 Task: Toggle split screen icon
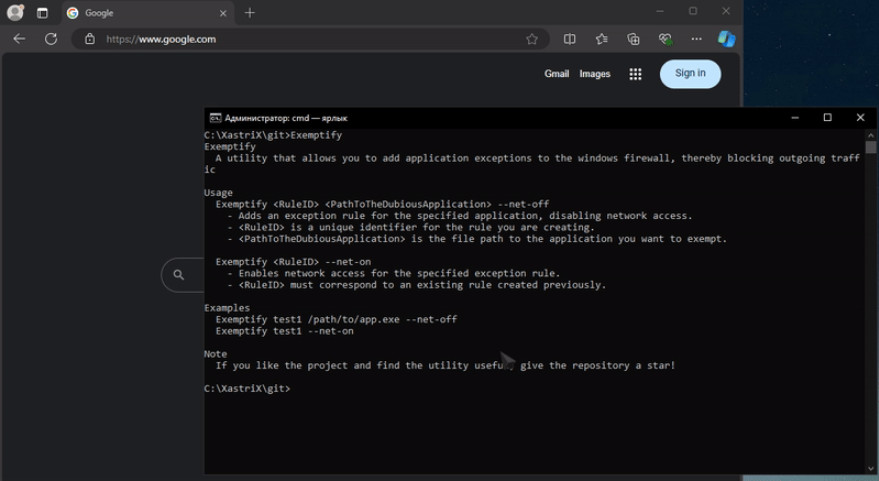[570, 39]
